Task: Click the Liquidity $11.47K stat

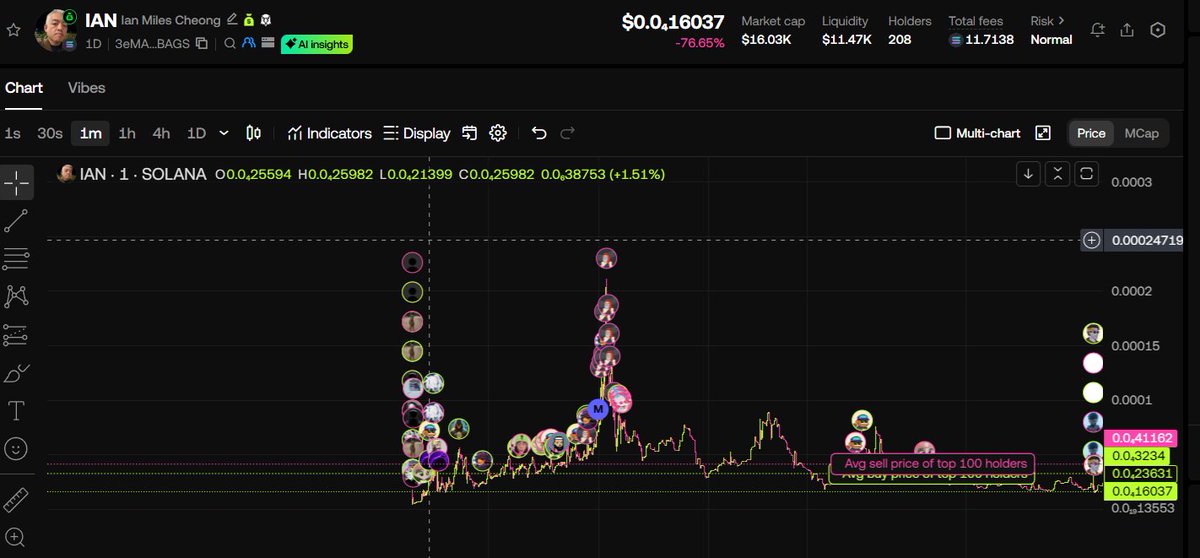Action: pyautogui.click(x=846, y=30)
